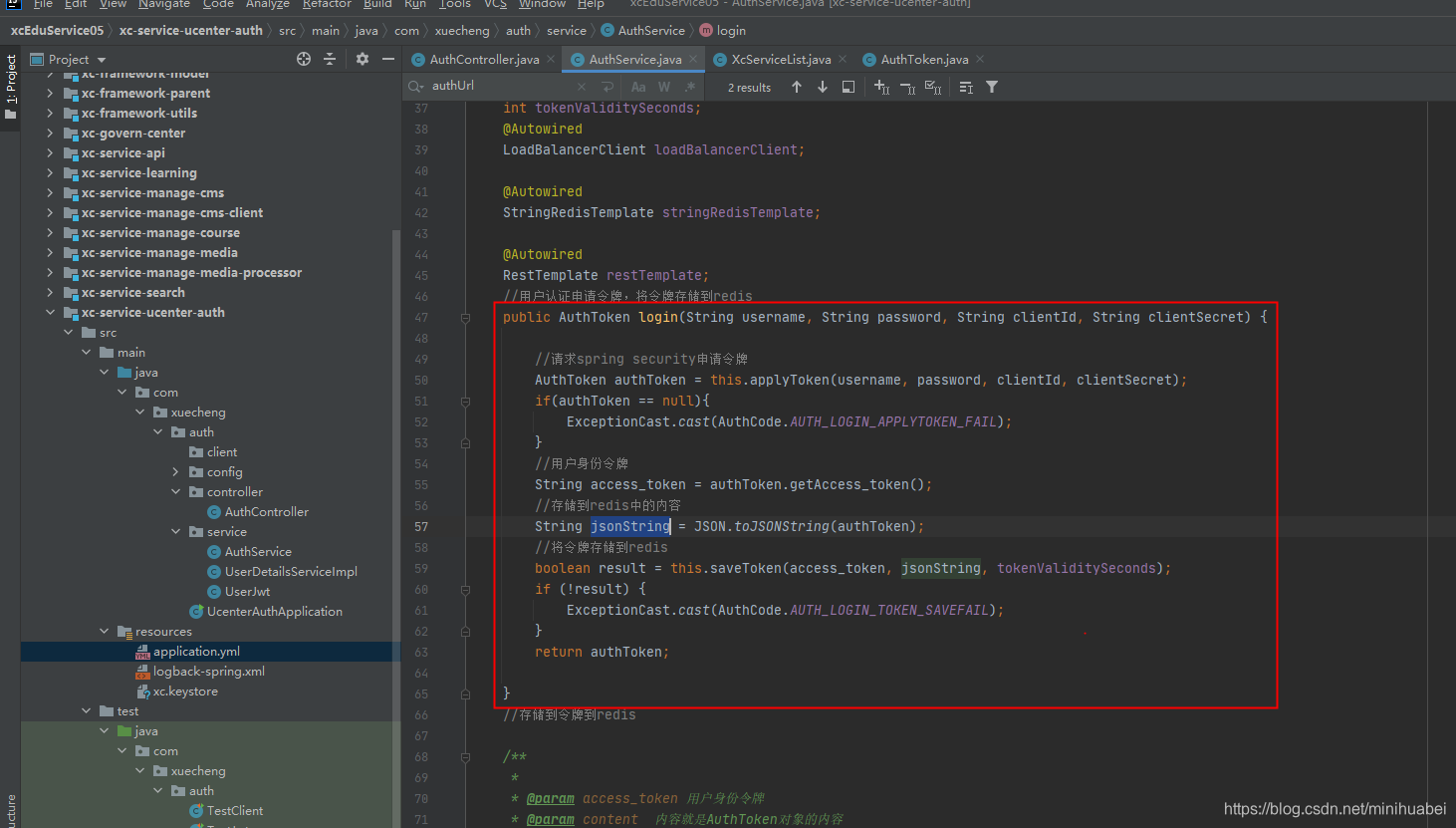
Task: Switch to XcServiceList.java tab
Action: (x=781, y=60)
